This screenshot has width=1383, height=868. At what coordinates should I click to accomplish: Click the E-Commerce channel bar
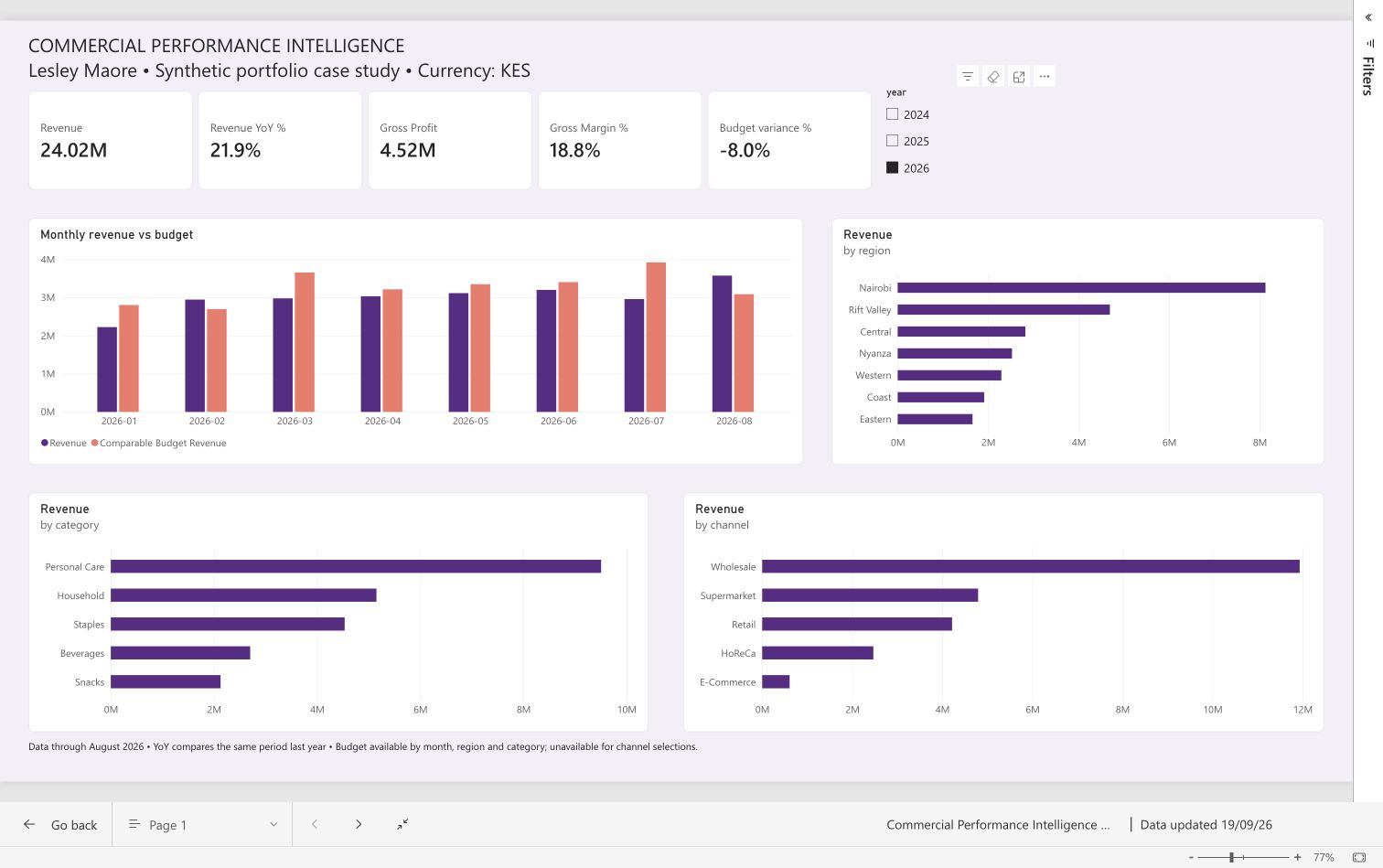(x=776, y=681)
